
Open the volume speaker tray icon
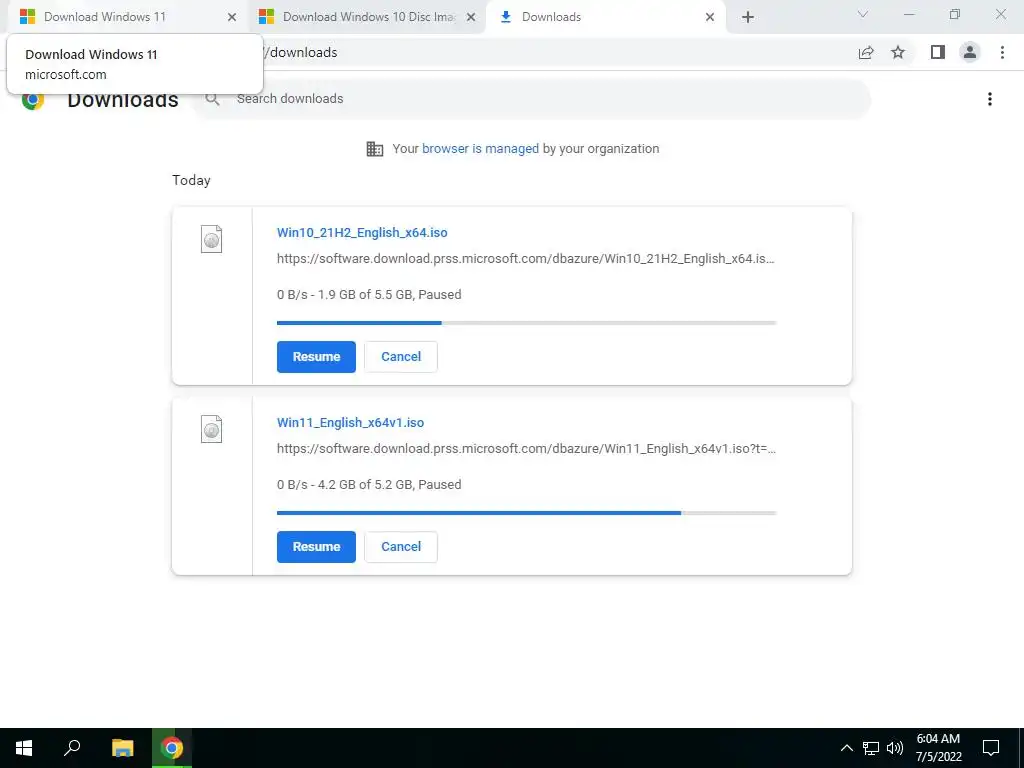[895, 748]
